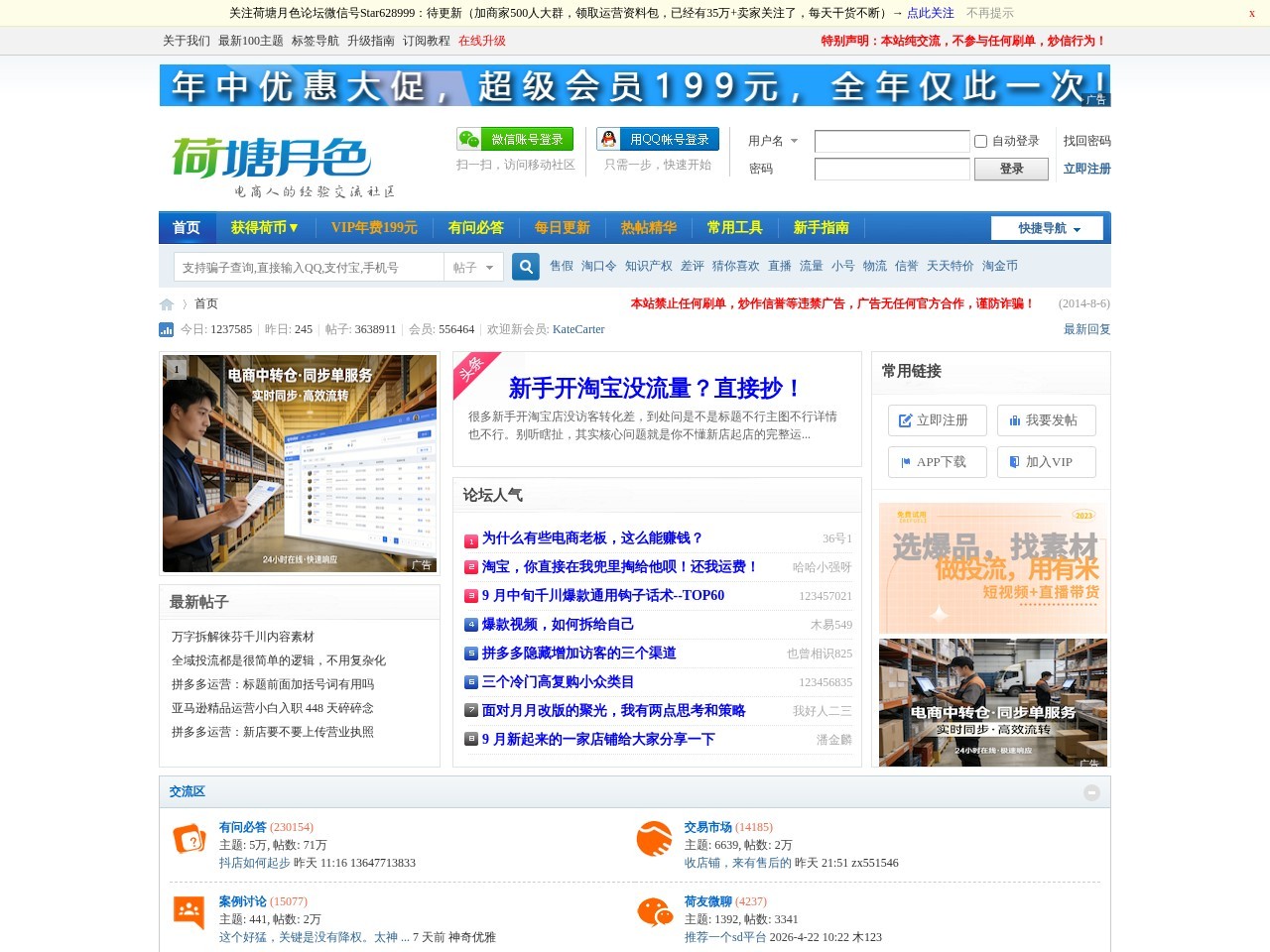The height and width of the screenshot is (952, 1270).
Task: Open the post 为什么有些电商老板，这么能赚钱？
Action: click(592, 537)
